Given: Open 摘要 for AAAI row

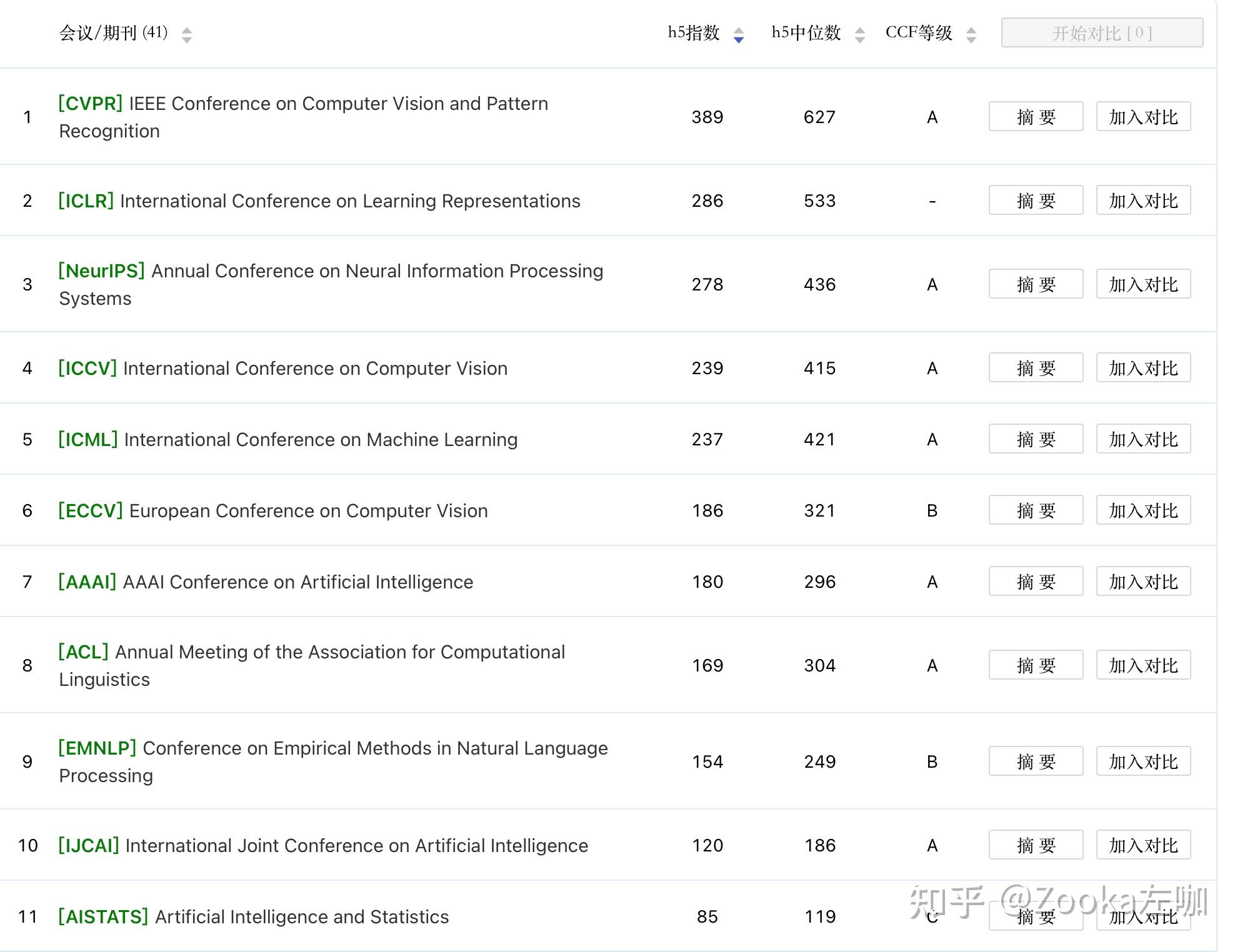Looking at the screenshot, I should pos(1036,582).
